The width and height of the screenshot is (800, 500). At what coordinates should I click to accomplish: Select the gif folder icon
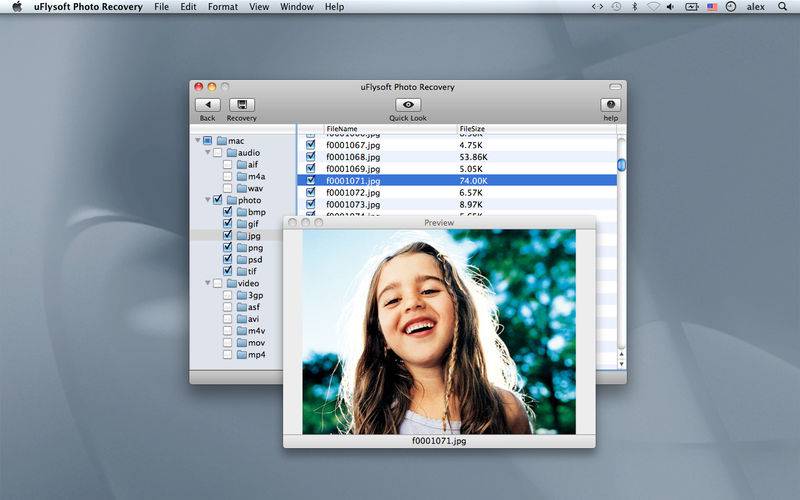pyautogui.click(x=242, y=223)
